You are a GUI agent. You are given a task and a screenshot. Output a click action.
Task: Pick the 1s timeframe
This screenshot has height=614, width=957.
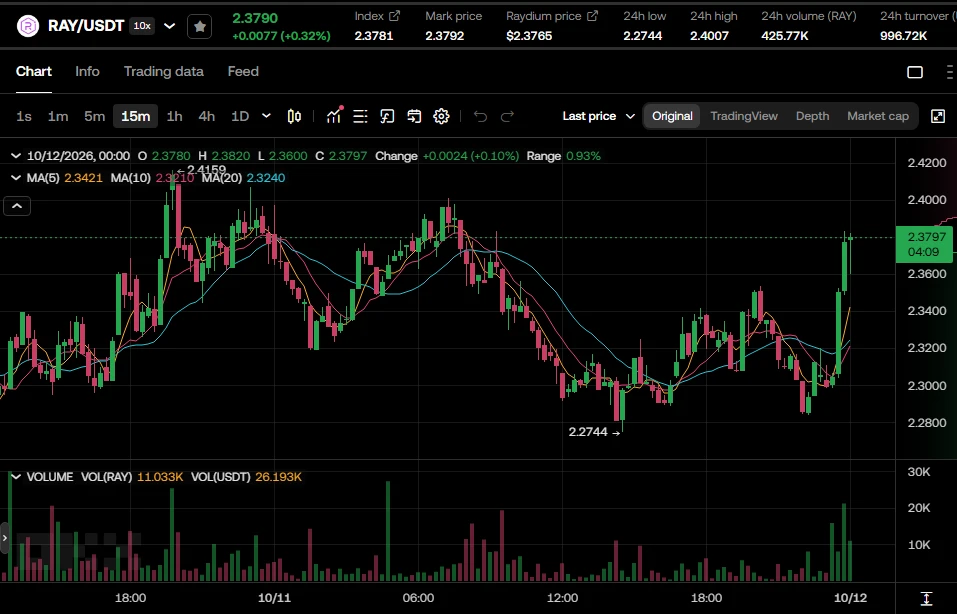[24, 116]
